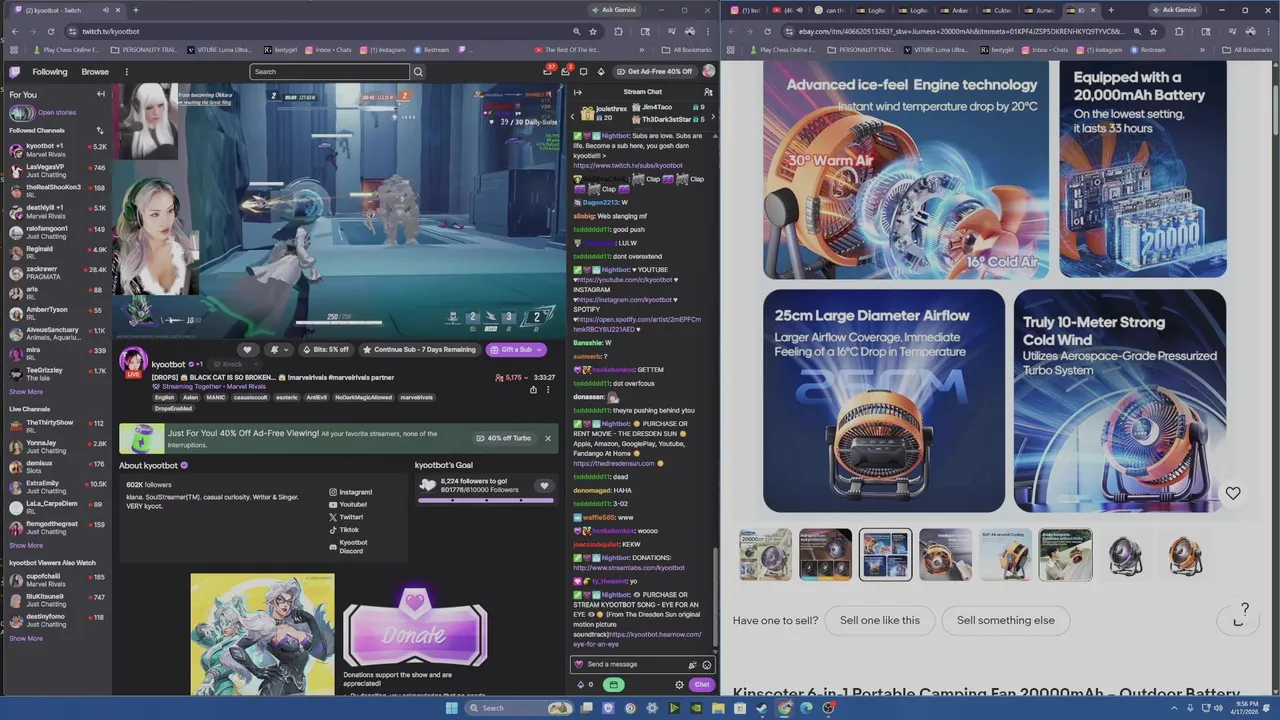
Task: Dismiss the Ad-Free Viewing banner
Action: pos(547,438)
